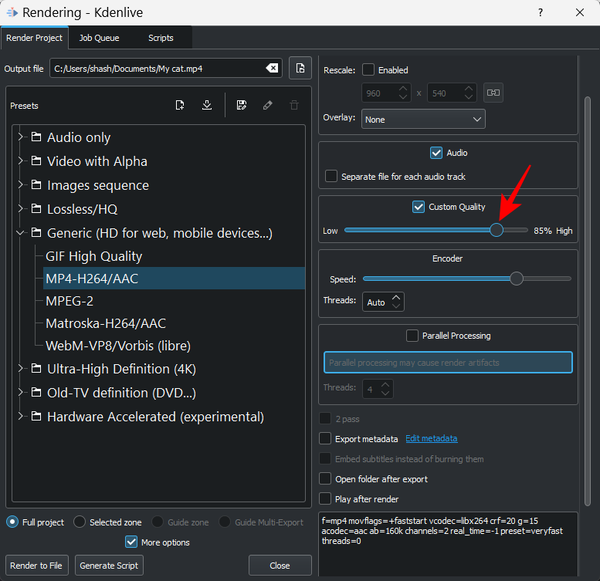Expand the Lossless/HQ preset group

20,209
